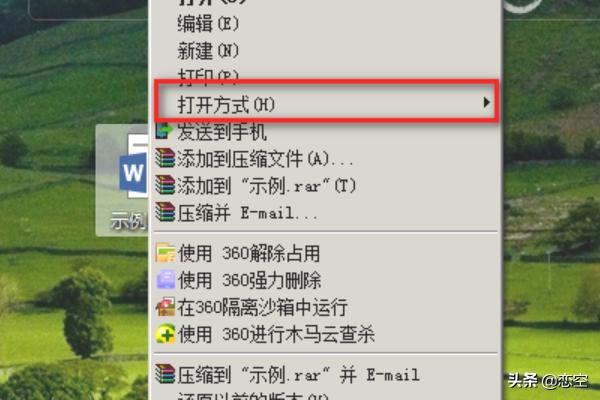The width and height of the screenshot is (600, 400).
Task: Click the sandbox icon for 在360隔离沙箱中运行
Action: pos(165,307)
